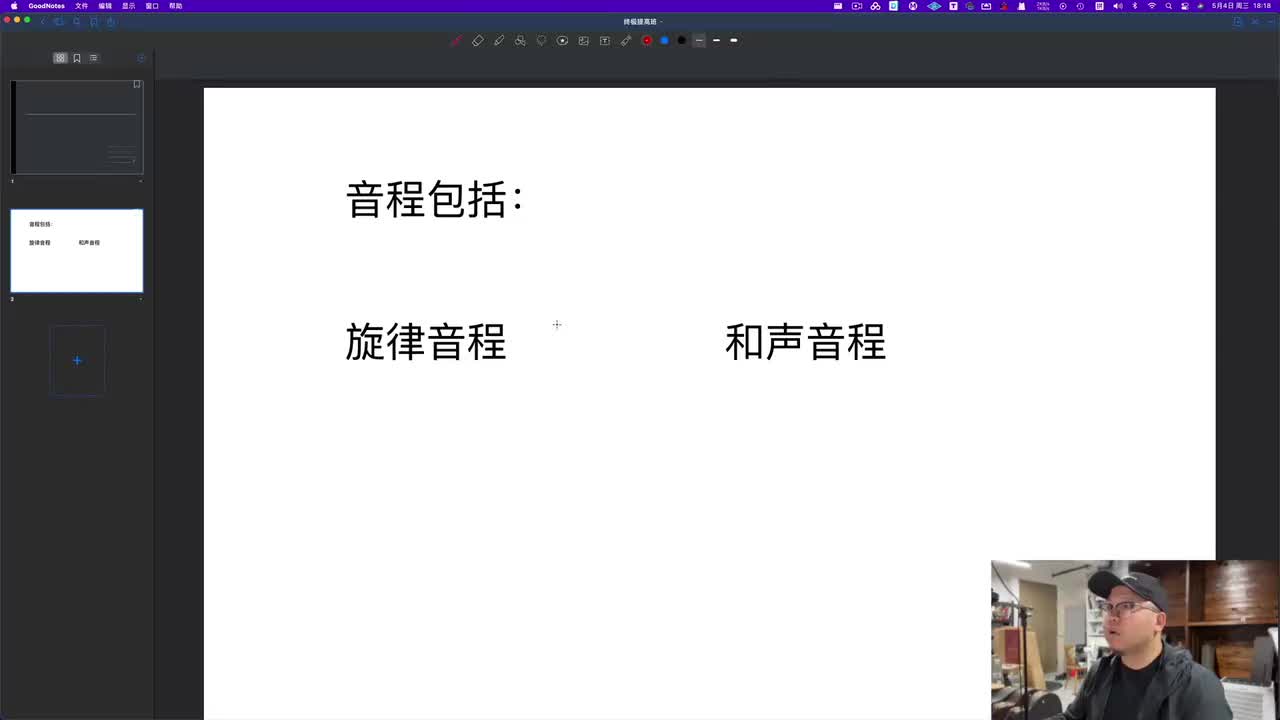1280x720 pixels.
Task: Choose the red pen color
Action: pyautogui.click(x=647, y=41)
